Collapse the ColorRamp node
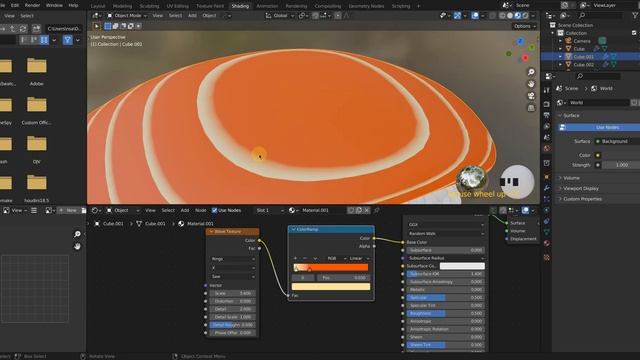This screenshot has height=360, width=640. (293, 229)
